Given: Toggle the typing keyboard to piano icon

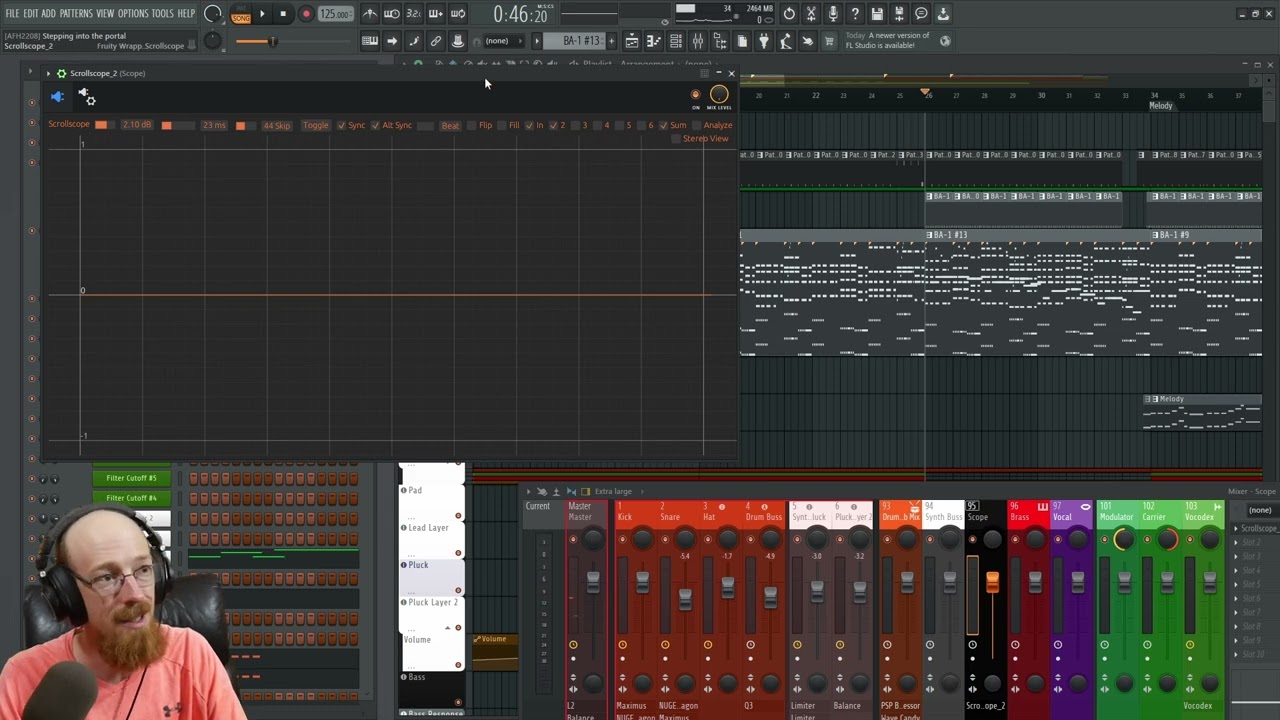Looking at the screenshot, I should [370, 41].
